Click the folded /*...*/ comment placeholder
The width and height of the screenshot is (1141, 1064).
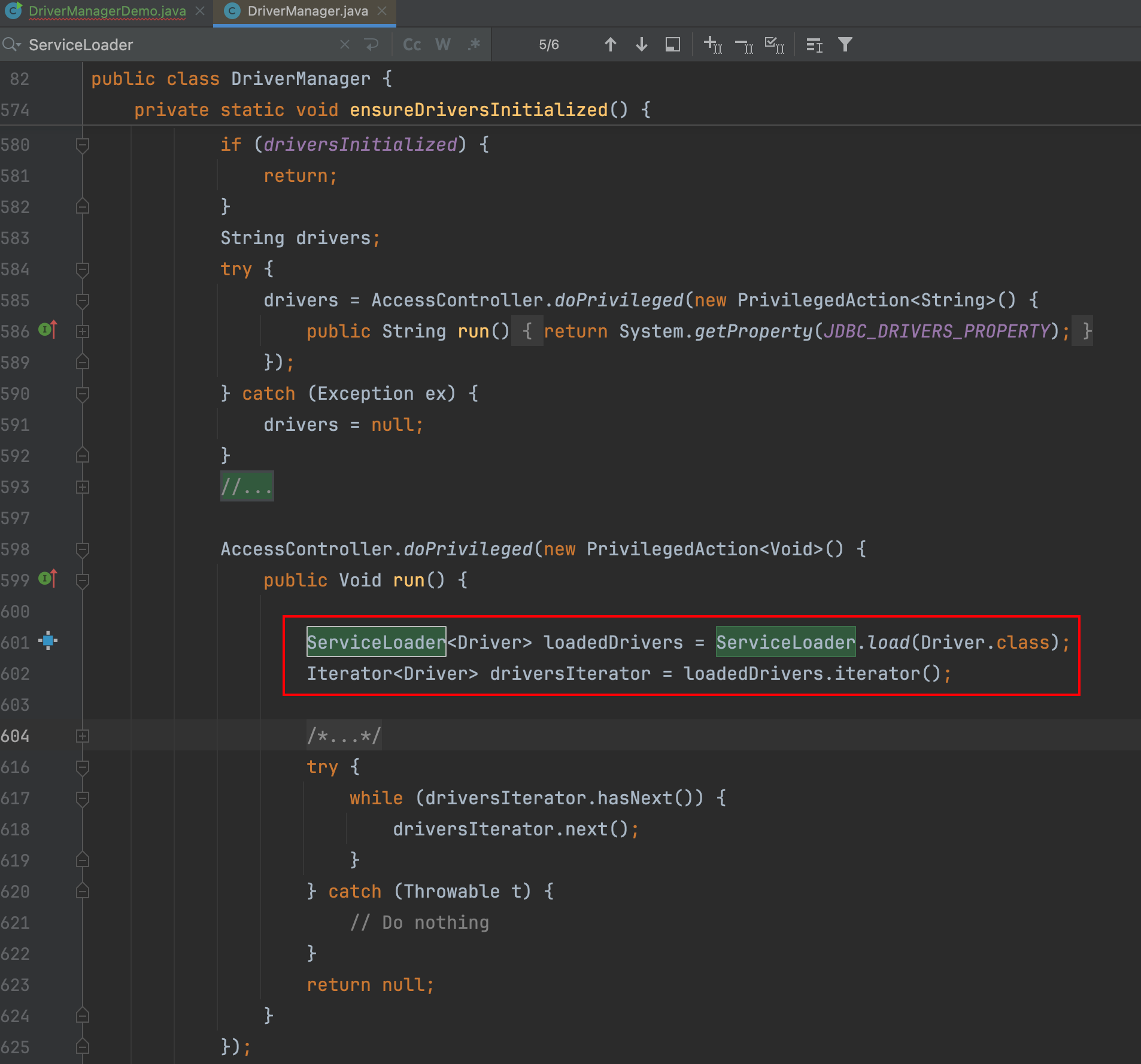point(344,735)
